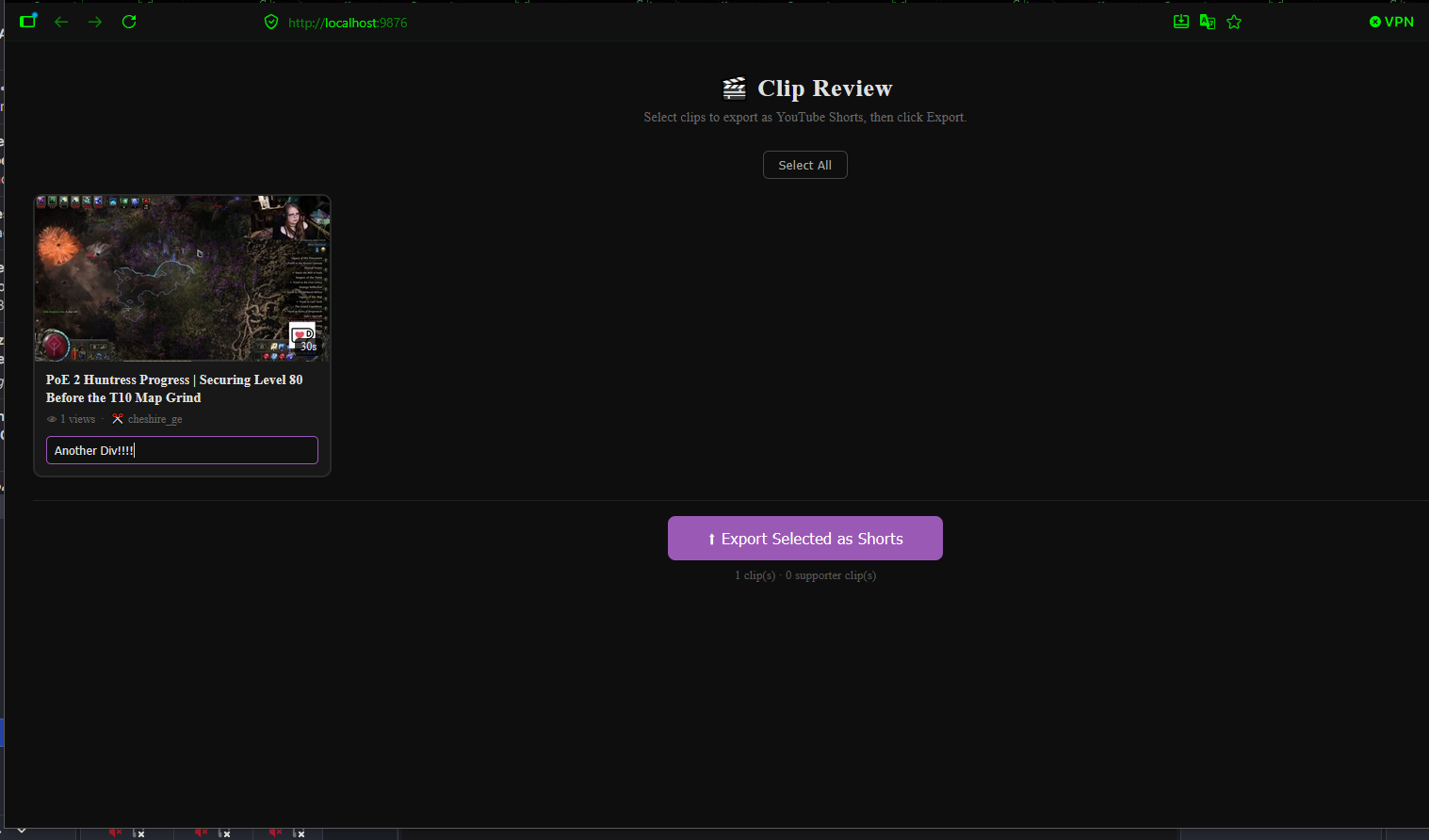Go back using the browser back arrow
Viewport: 1429px width, 840px height.
pyautogui.click(x=61, y=22)
